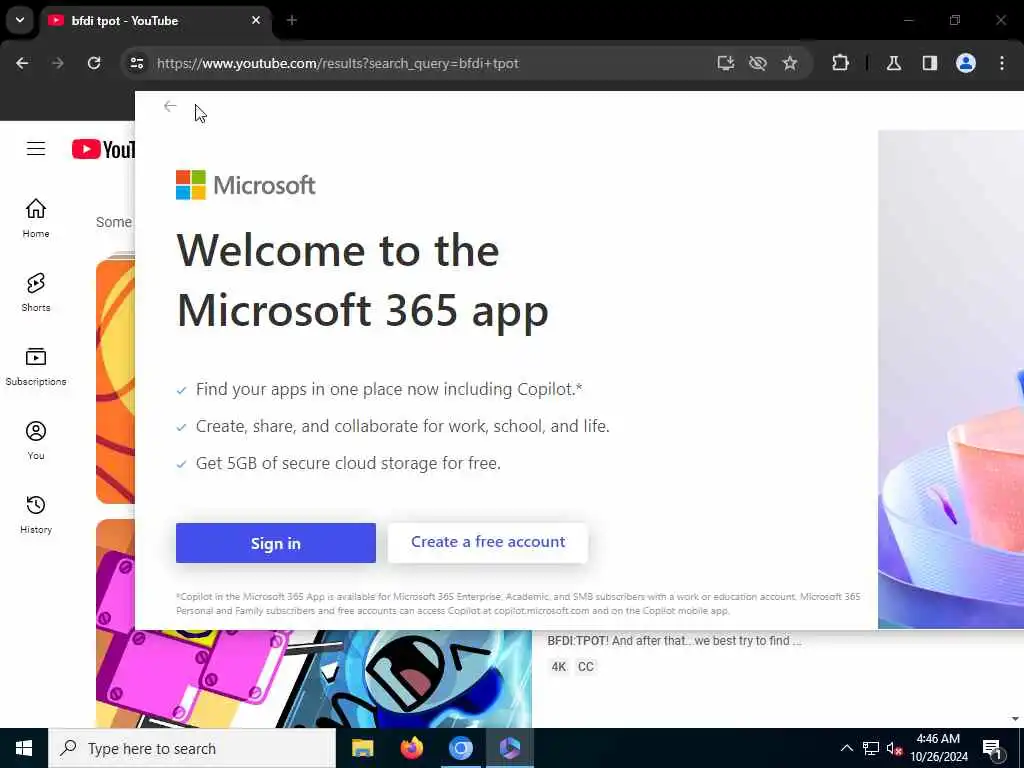Click the CC badge on video result

(586, 667)
